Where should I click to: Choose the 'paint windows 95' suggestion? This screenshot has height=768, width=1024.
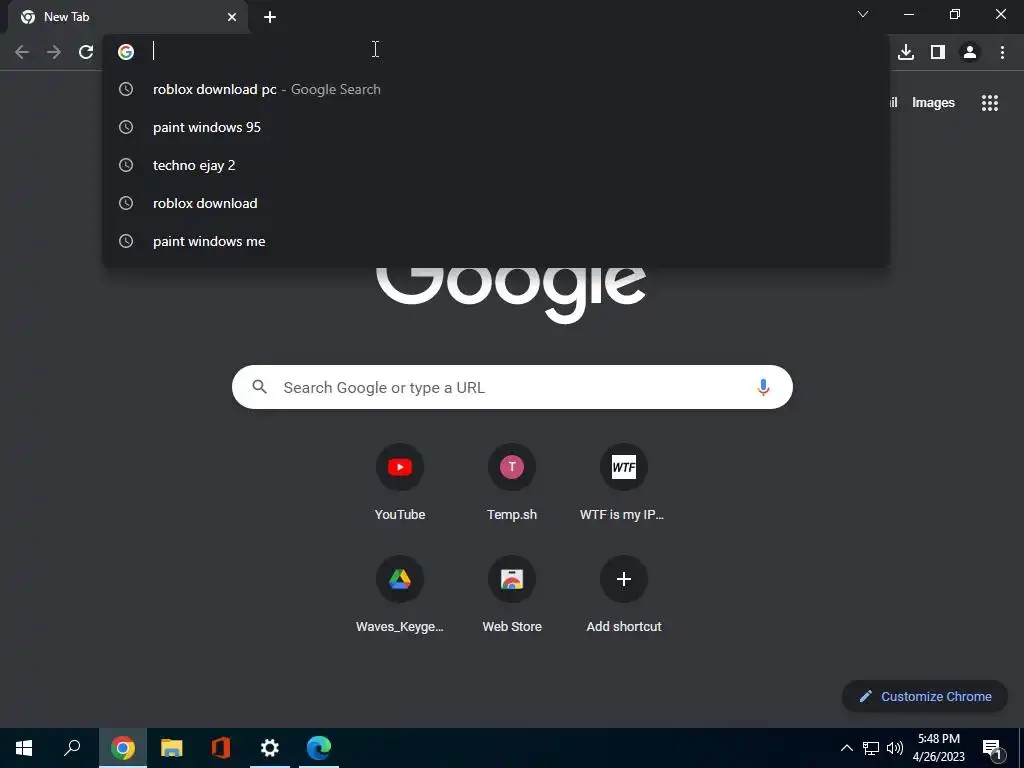496,127
